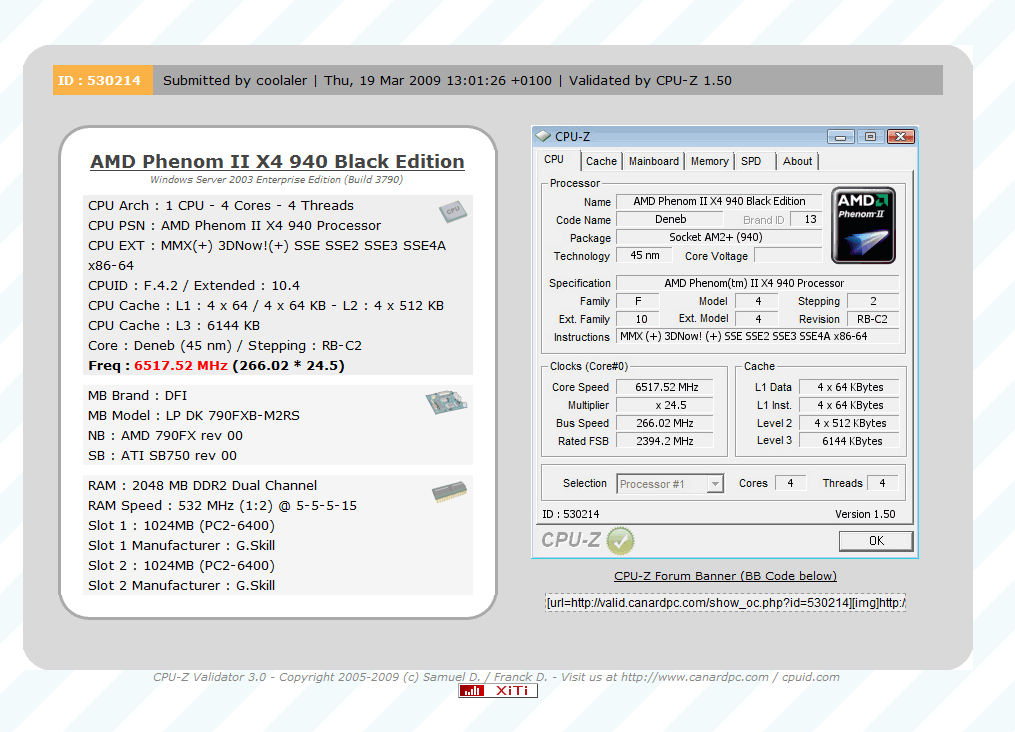Viewport: 1015px width, 732px height.
Task: Click the red 6517.52 MHz frequency text
Action: [181, 366]
